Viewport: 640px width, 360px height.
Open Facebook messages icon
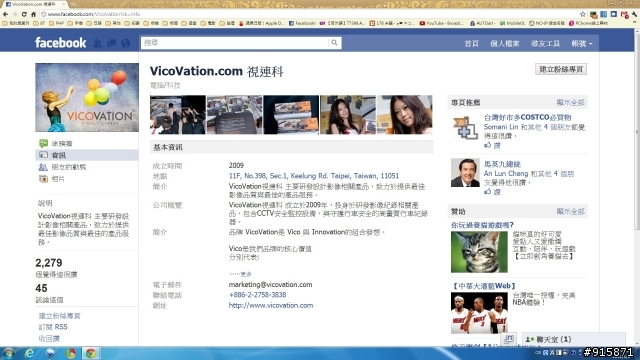tap(111, 43)
